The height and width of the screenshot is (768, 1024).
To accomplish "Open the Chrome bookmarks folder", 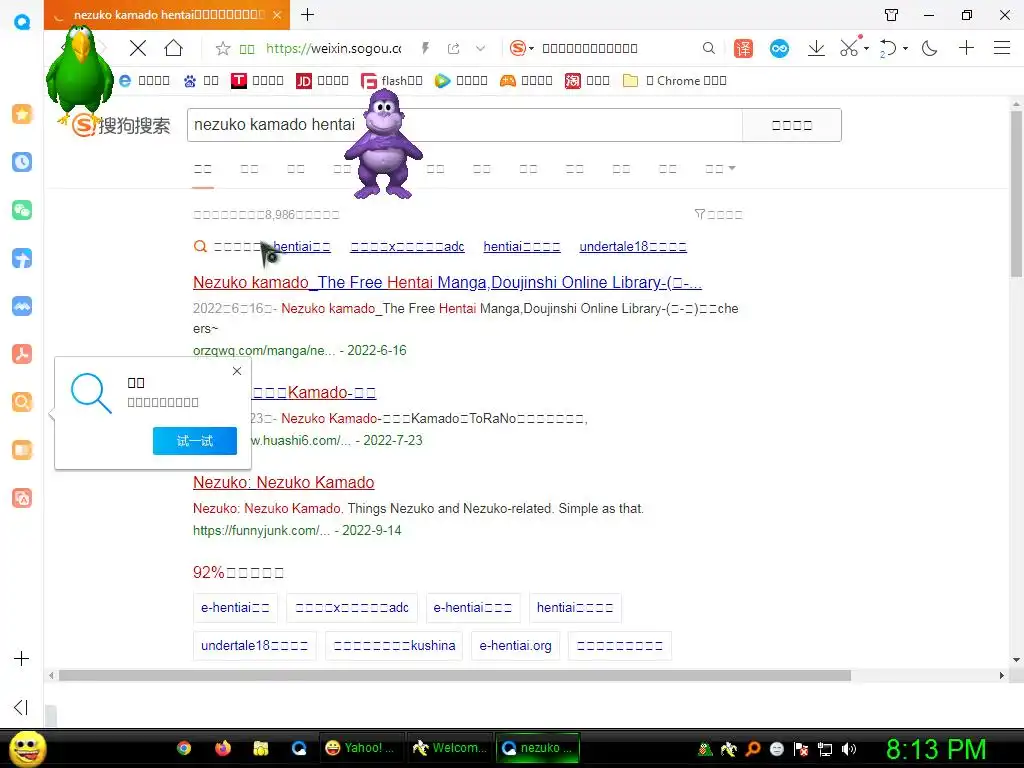I will (x=675, y=80).
